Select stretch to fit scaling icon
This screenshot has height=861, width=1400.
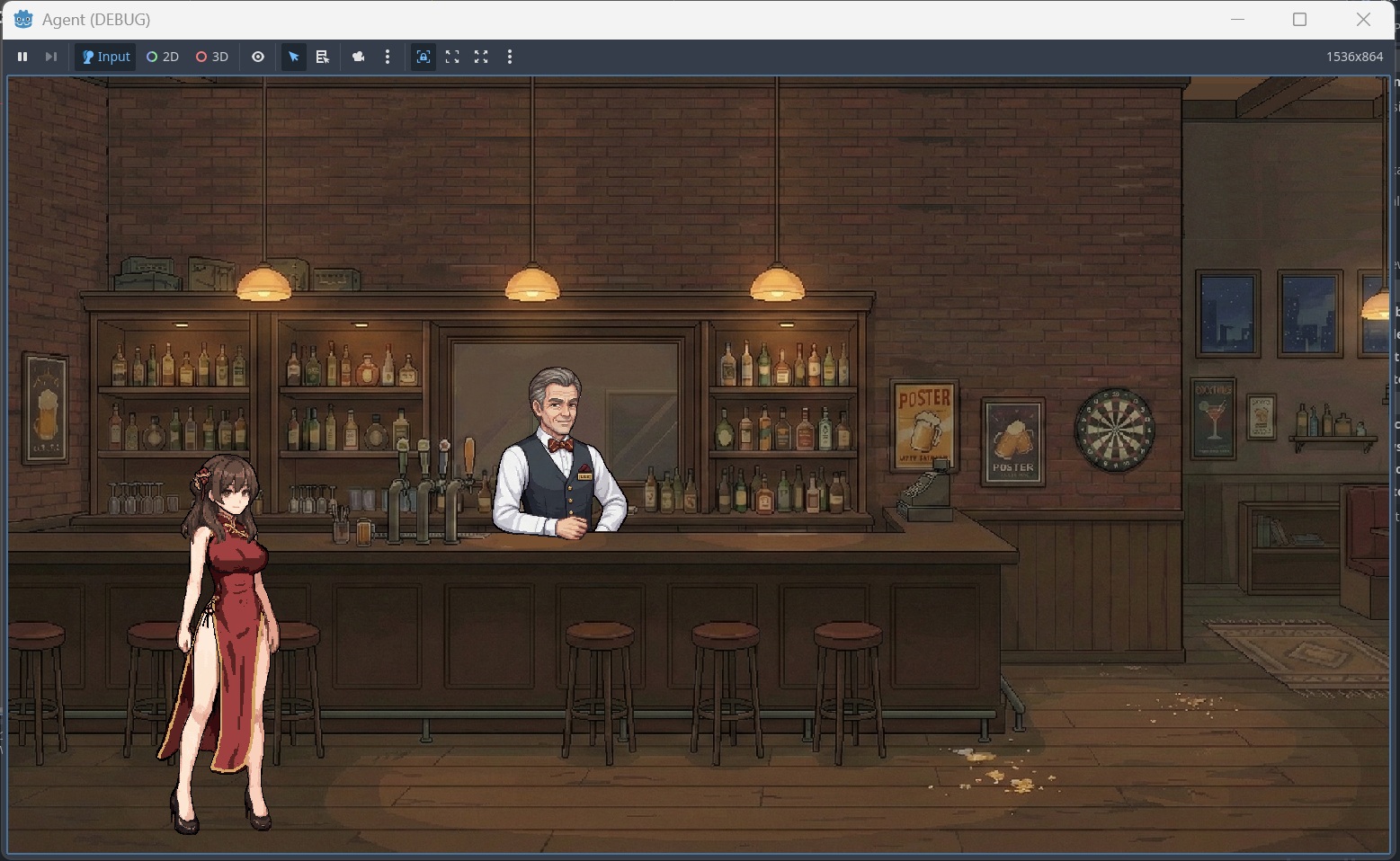(x=481, y=57)
